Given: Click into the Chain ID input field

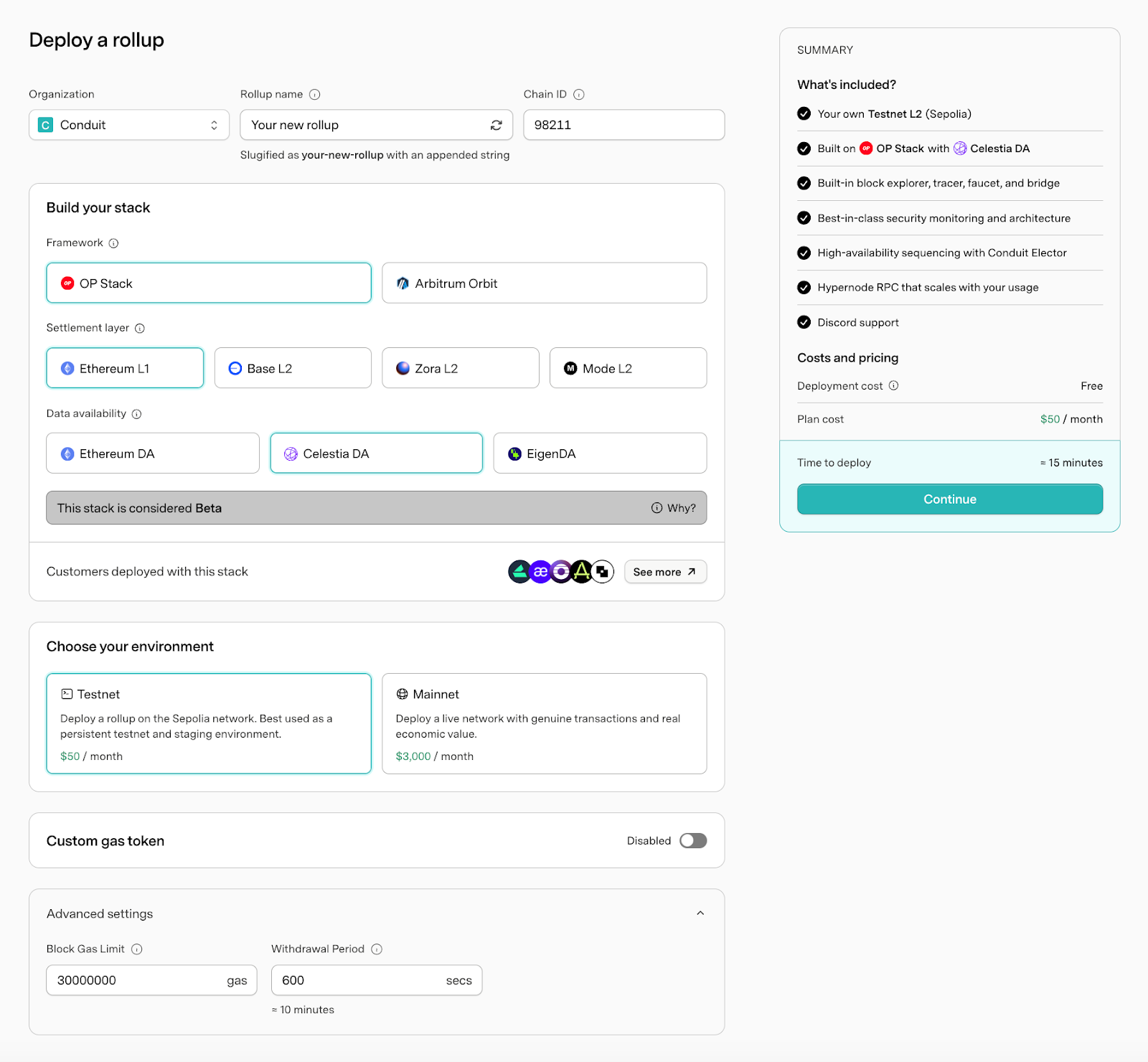Looking at the screenshot, I should [624, 125].
